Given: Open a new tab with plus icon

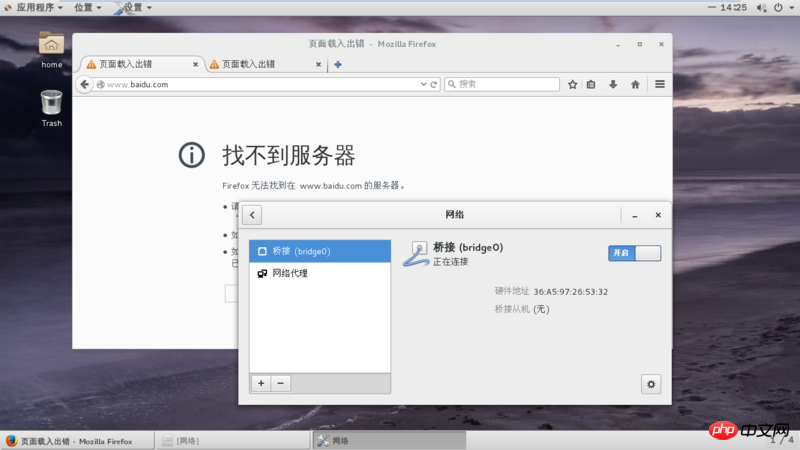Looking at the screenshot, I should click(338, 64).
